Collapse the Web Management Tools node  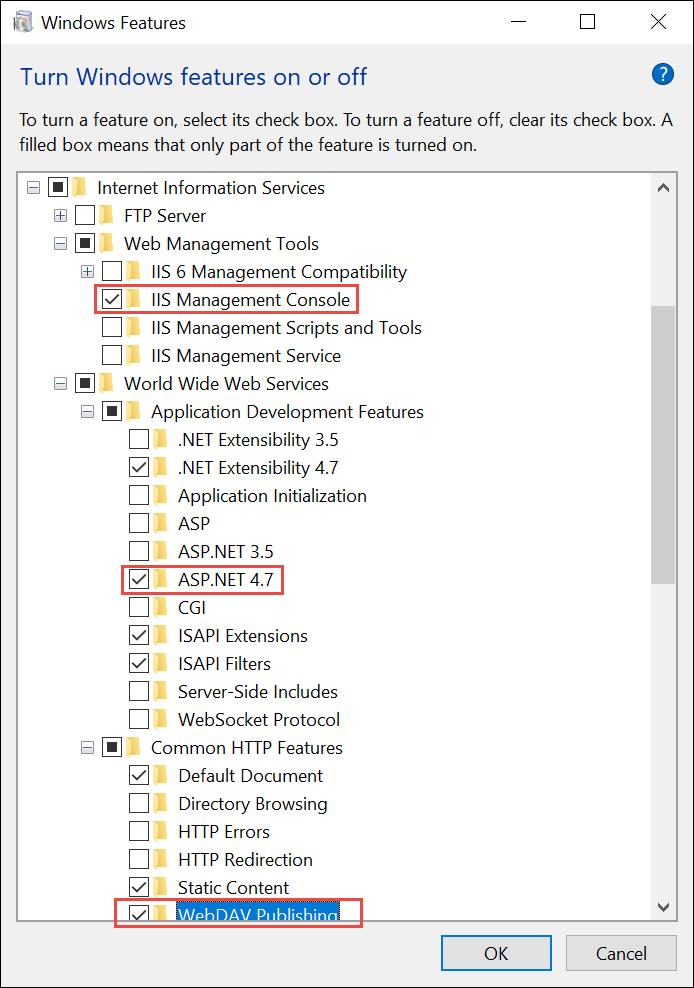(61, 244)
